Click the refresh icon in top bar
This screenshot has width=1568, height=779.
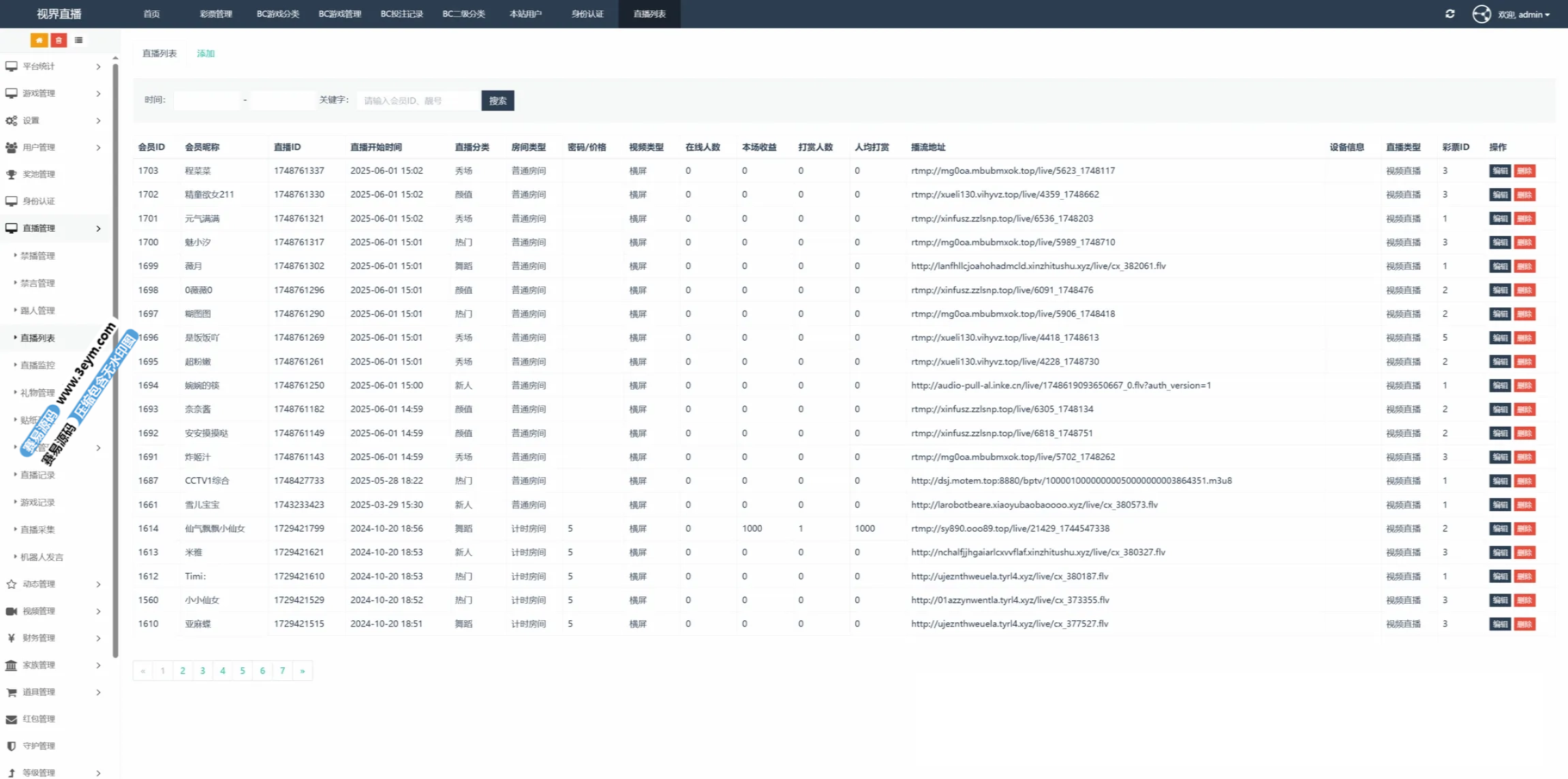point(1449,14)
